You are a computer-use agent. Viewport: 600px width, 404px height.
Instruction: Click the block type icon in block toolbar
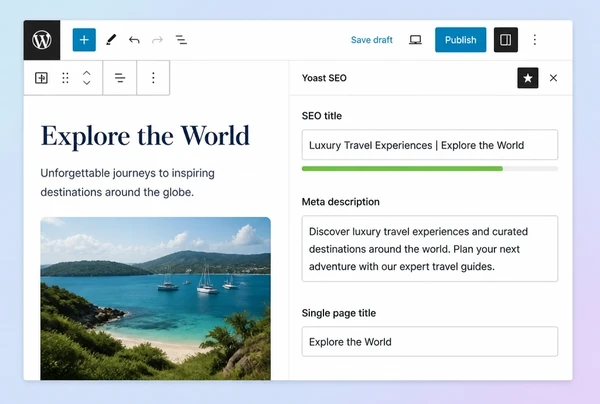(x=41, y=78)
